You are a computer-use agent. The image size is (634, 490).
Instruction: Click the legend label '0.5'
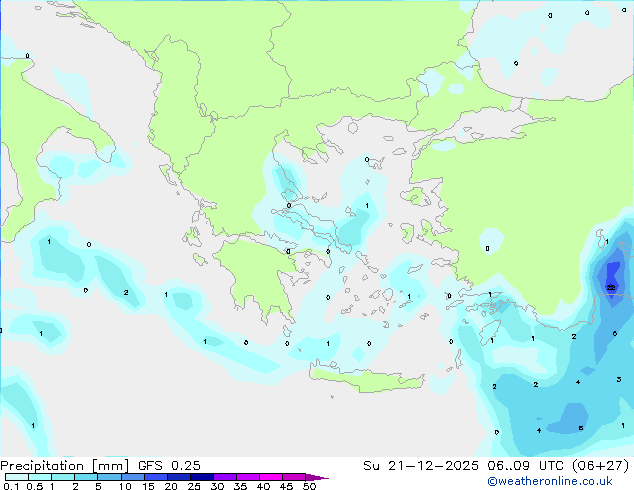(34, 486)
